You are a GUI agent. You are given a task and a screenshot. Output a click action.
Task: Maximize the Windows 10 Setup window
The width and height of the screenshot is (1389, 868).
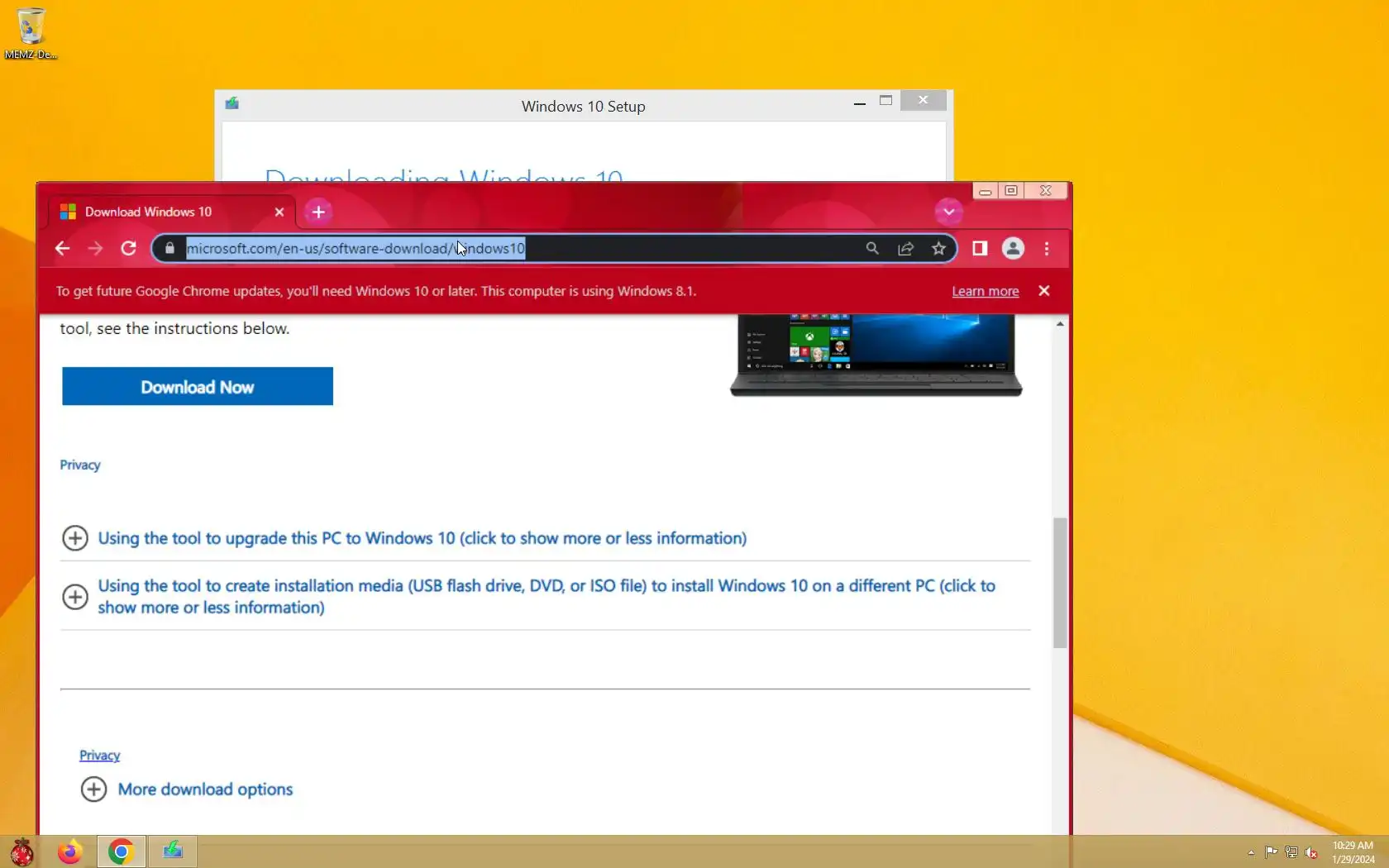[x=886, y=101]
